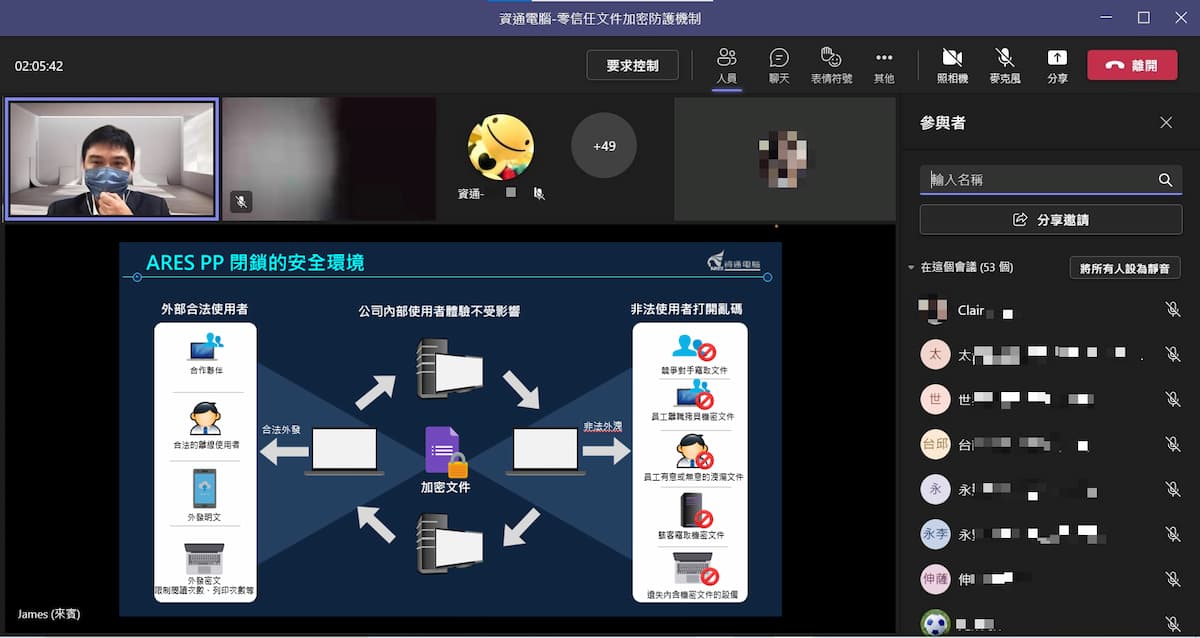Select the 台邱 avatar participant
Viewport: 1200px width, 638px height.
[x=935, y=444]
